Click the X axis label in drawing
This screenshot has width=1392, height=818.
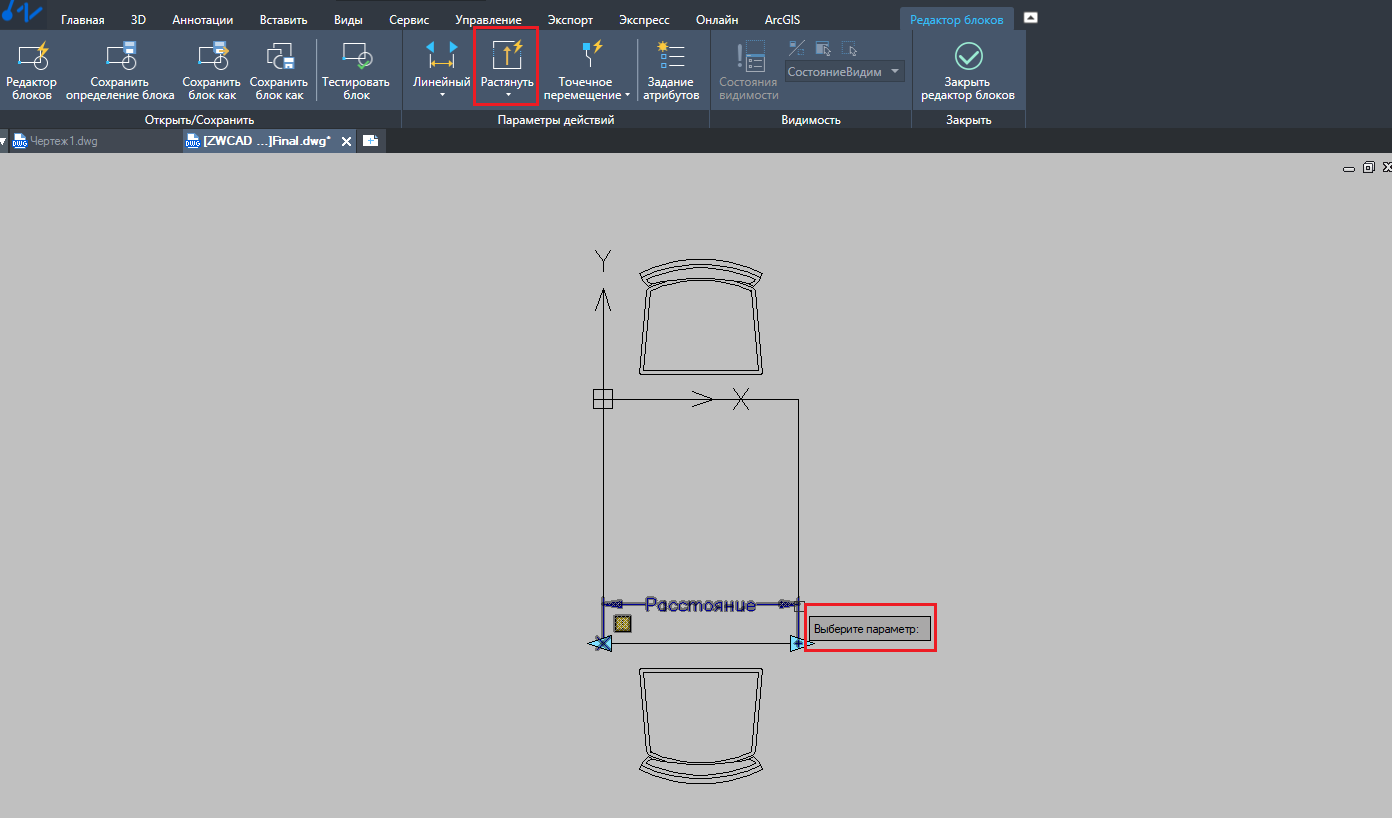tap(740, 399)
